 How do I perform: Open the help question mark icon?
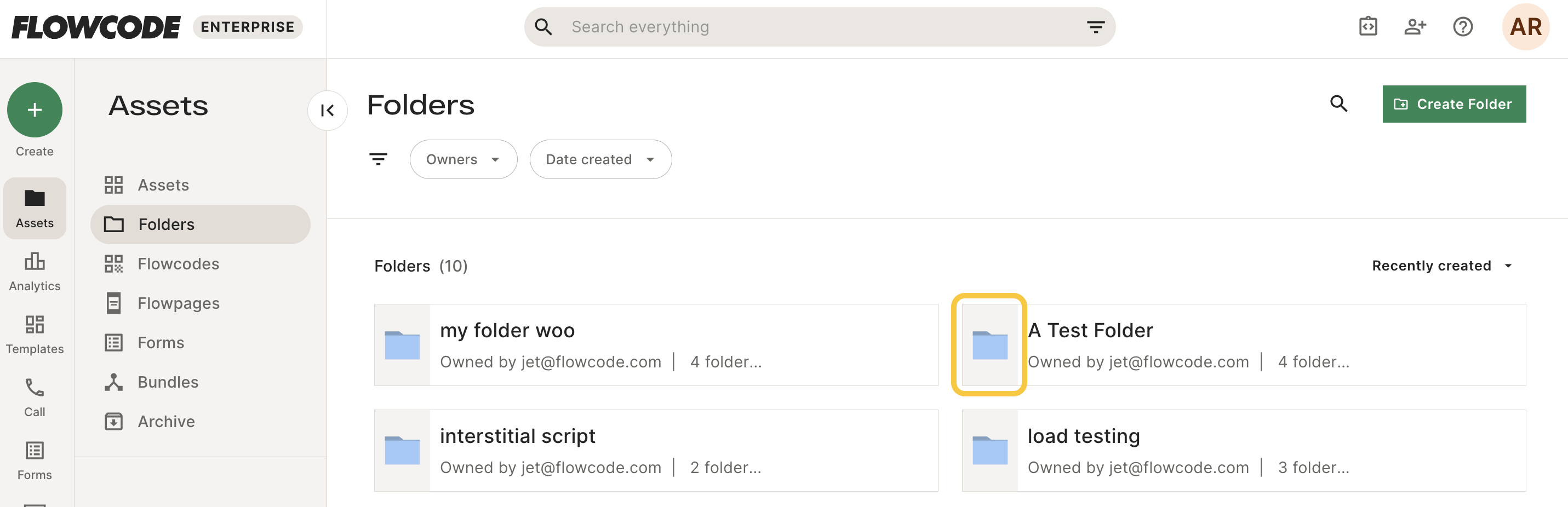(1463, 27)
